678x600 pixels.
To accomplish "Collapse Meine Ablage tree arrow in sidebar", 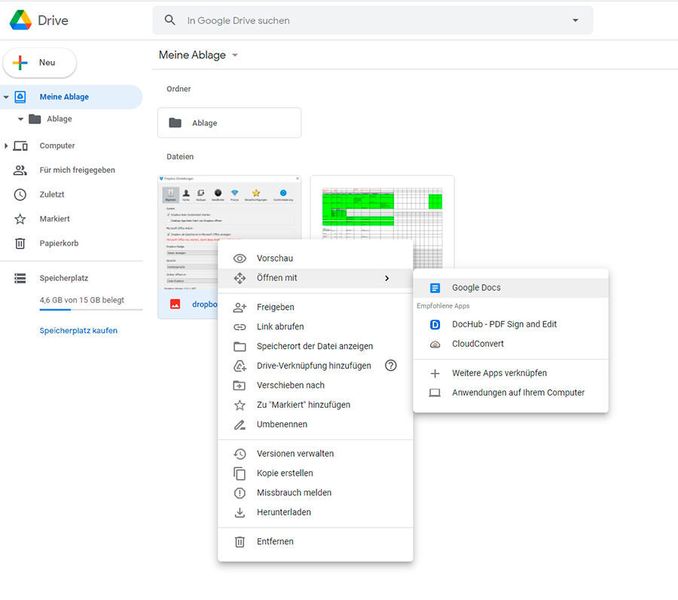I will (x=6, y=97).
